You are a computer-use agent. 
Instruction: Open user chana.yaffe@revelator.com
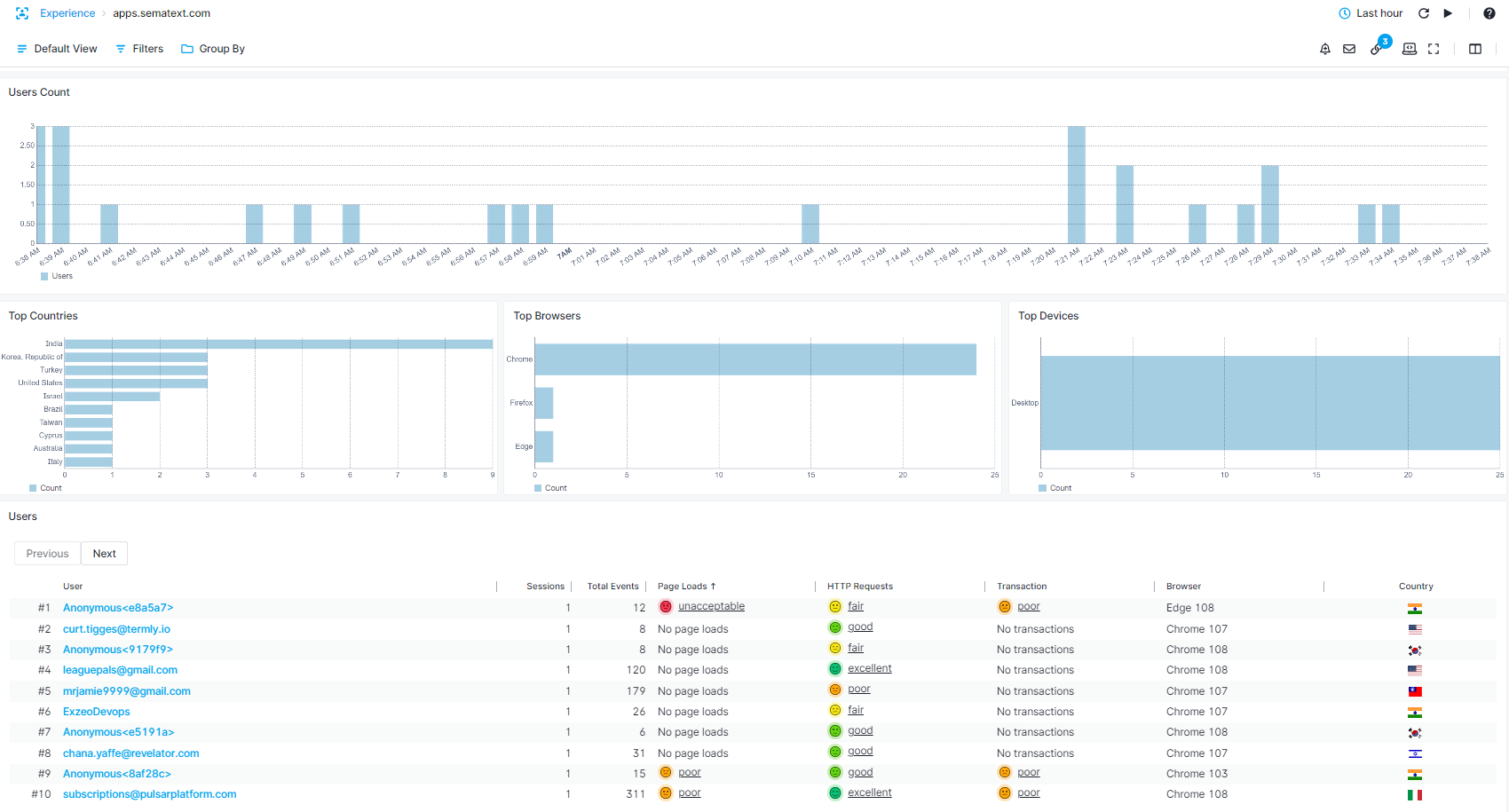[x=131, y=753]
